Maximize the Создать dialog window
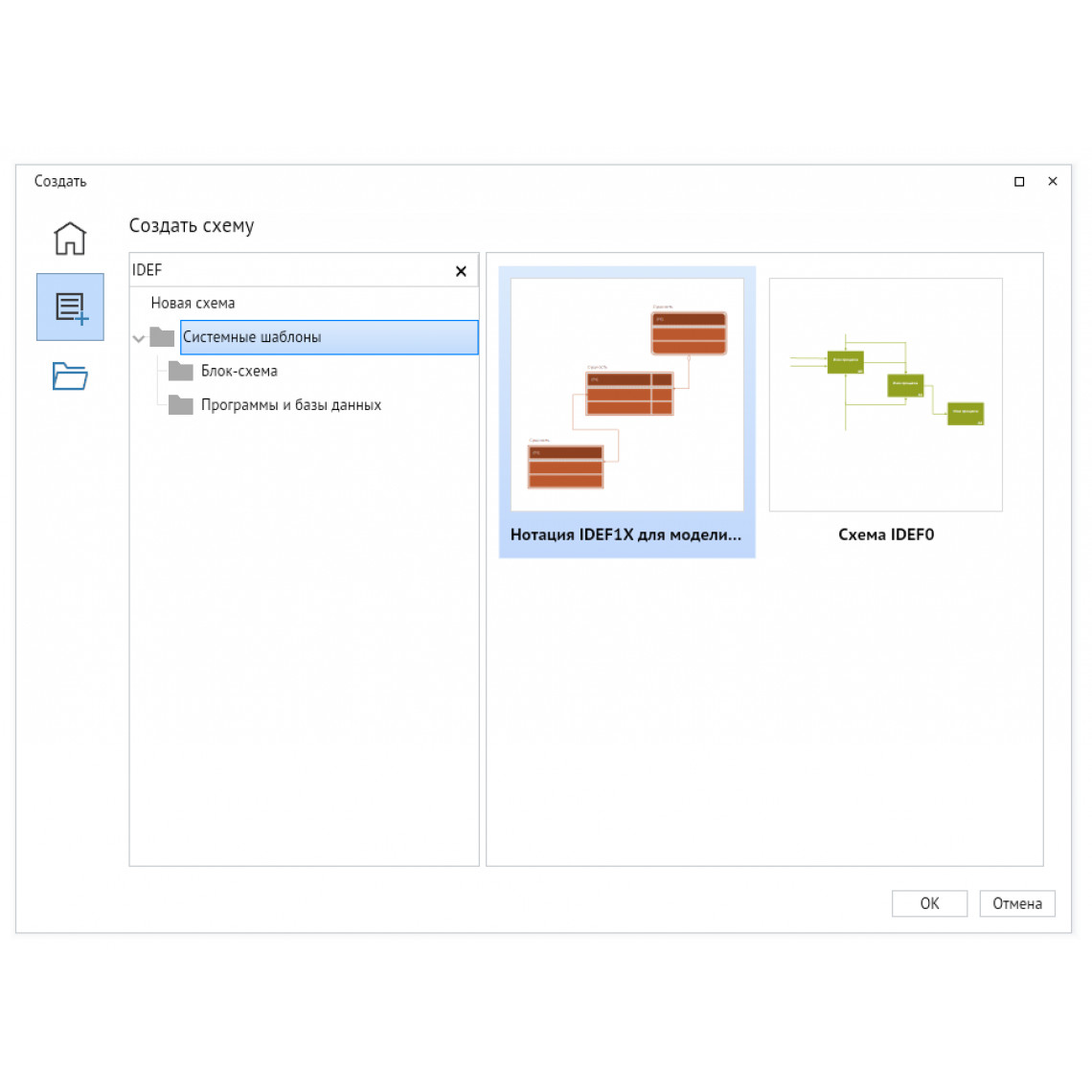The width and height of the screenshot is (1092, 1092). 1019,182
